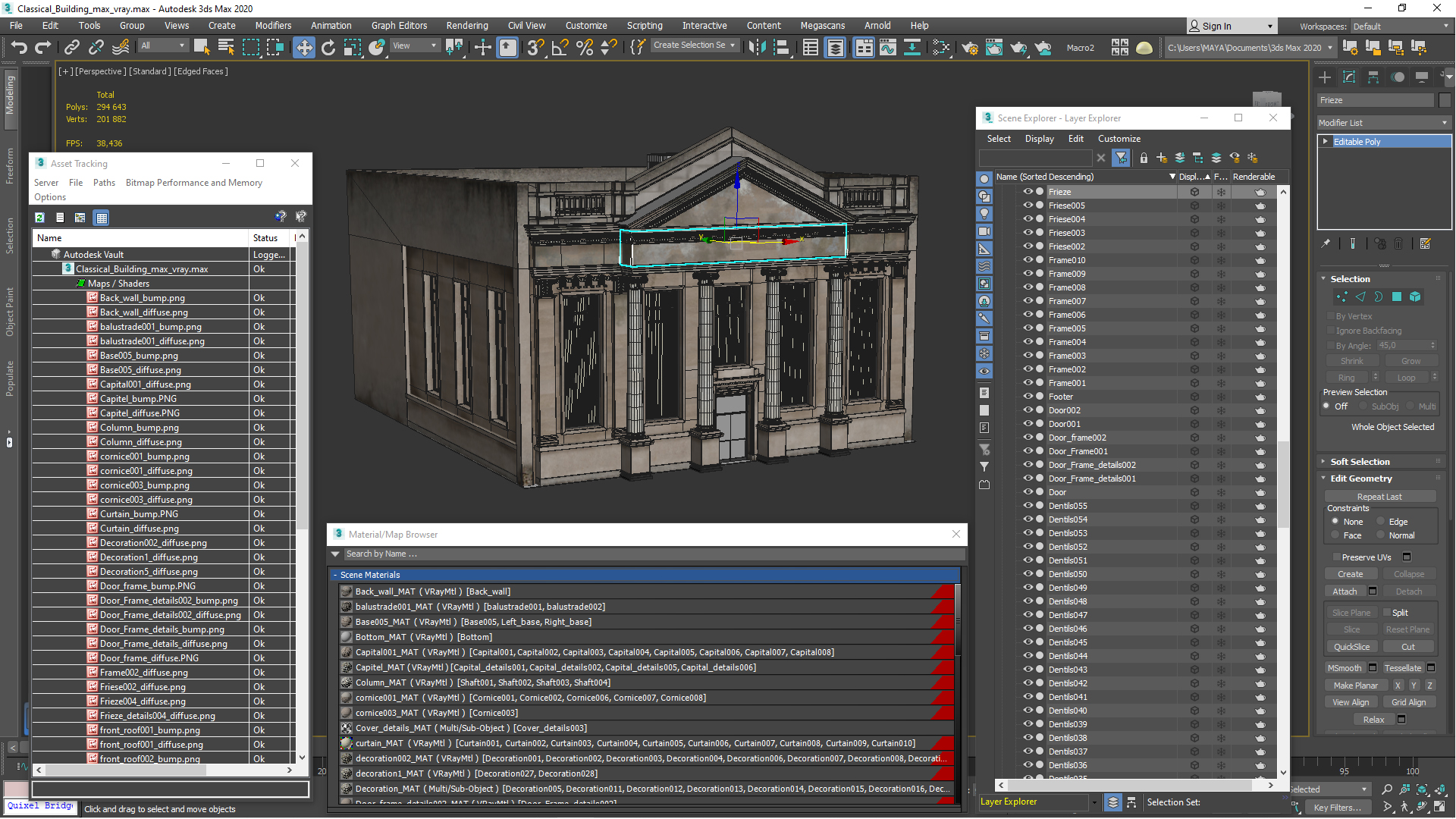Open the Graph Editors menu

(x=395, y=24)
